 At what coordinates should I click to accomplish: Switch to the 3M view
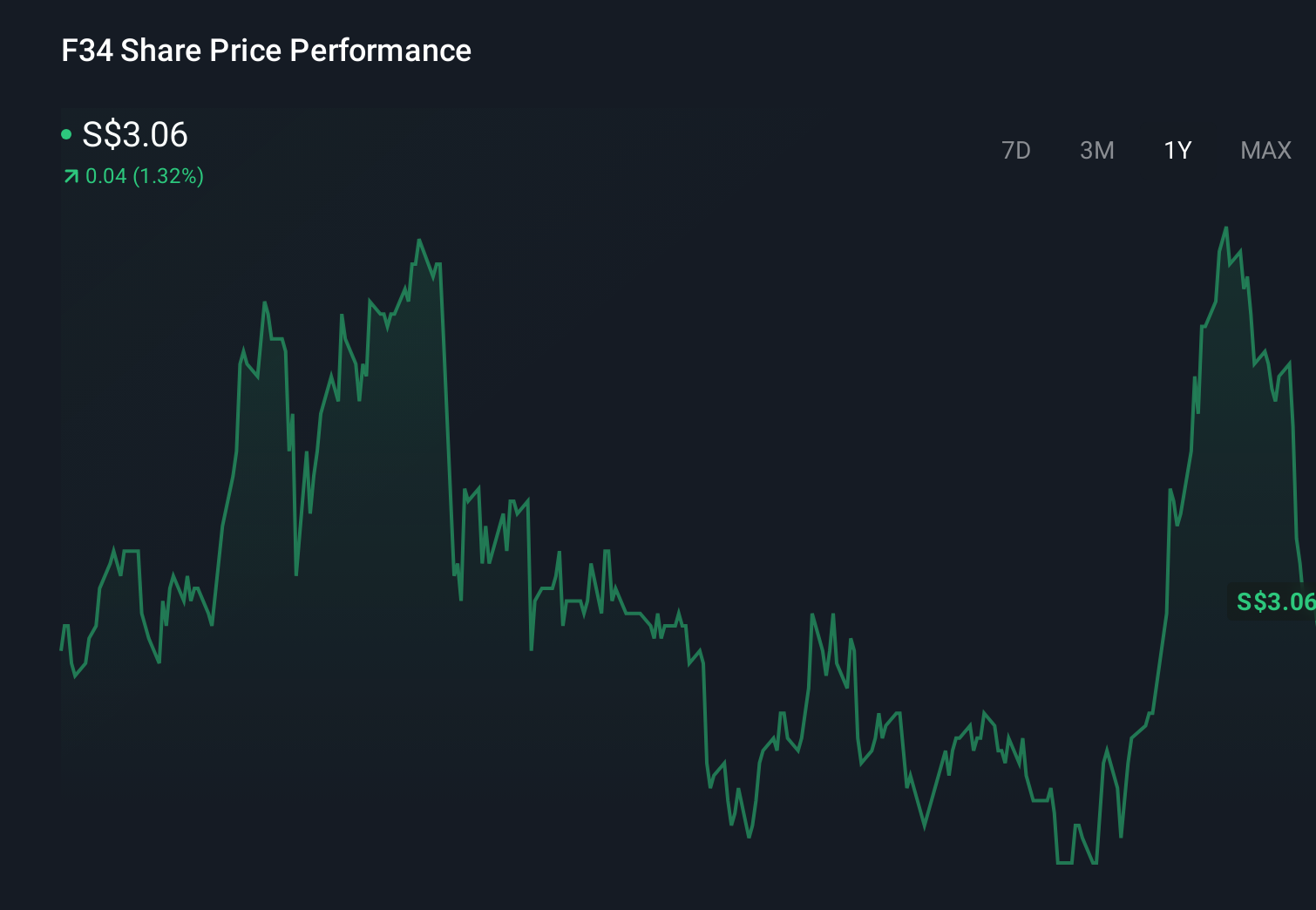tap(1096, 150)
